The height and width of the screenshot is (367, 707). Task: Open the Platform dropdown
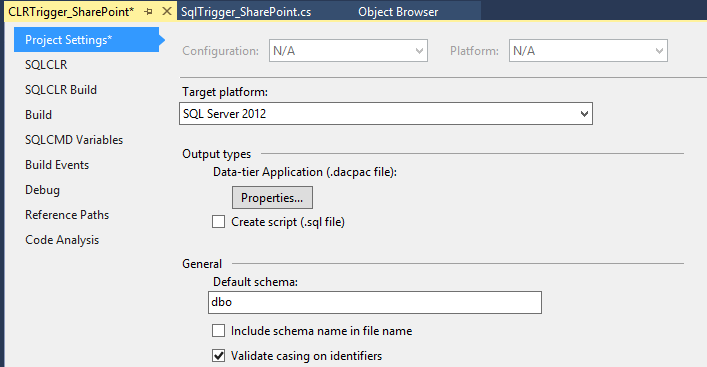[588, 50]
